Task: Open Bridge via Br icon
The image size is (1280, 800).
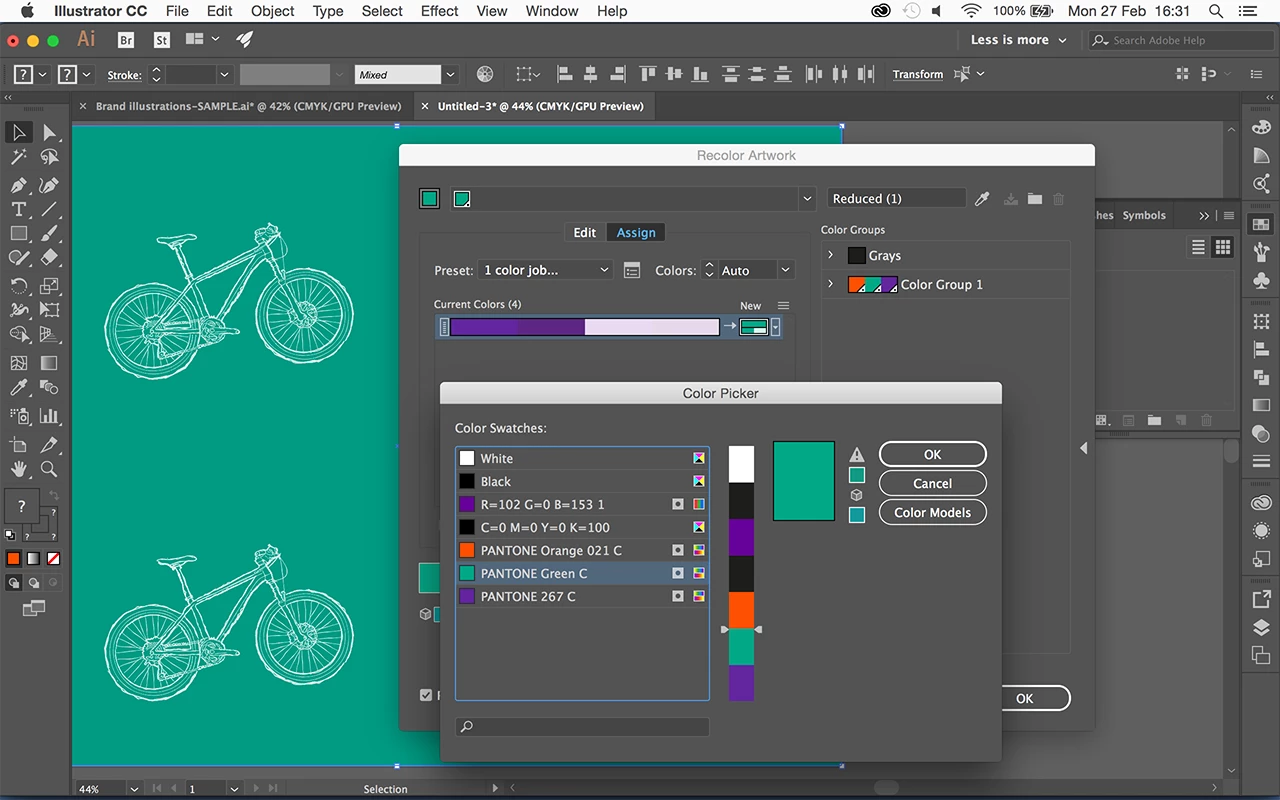Action: click(126, 40)
